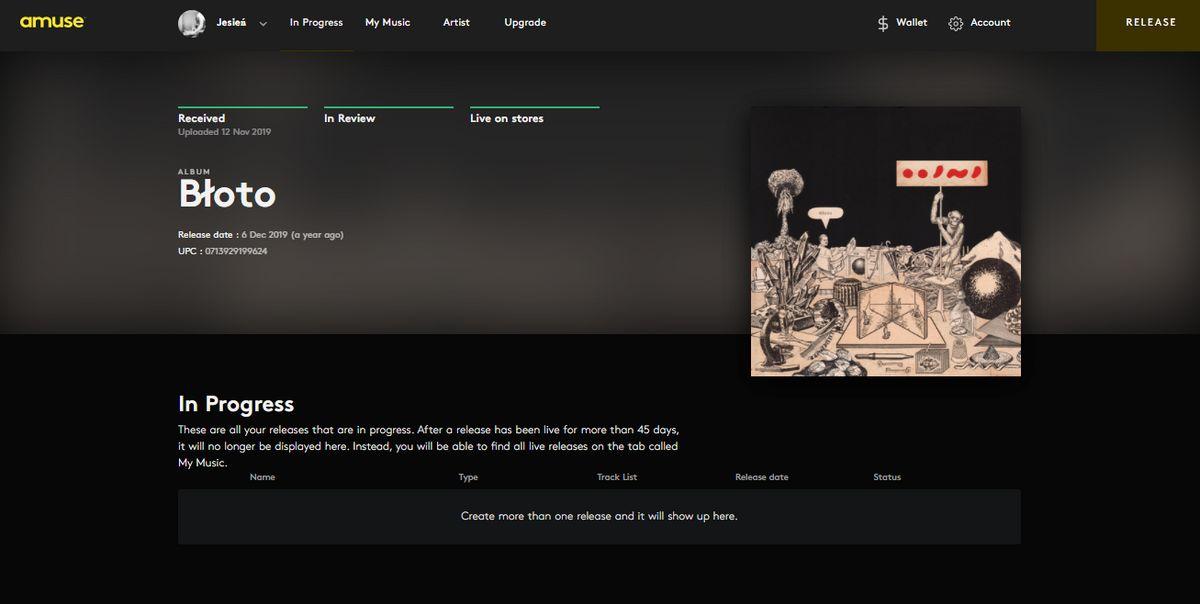
Task: Open the Jesień profile avatar
Action: (x=192, y=24)
